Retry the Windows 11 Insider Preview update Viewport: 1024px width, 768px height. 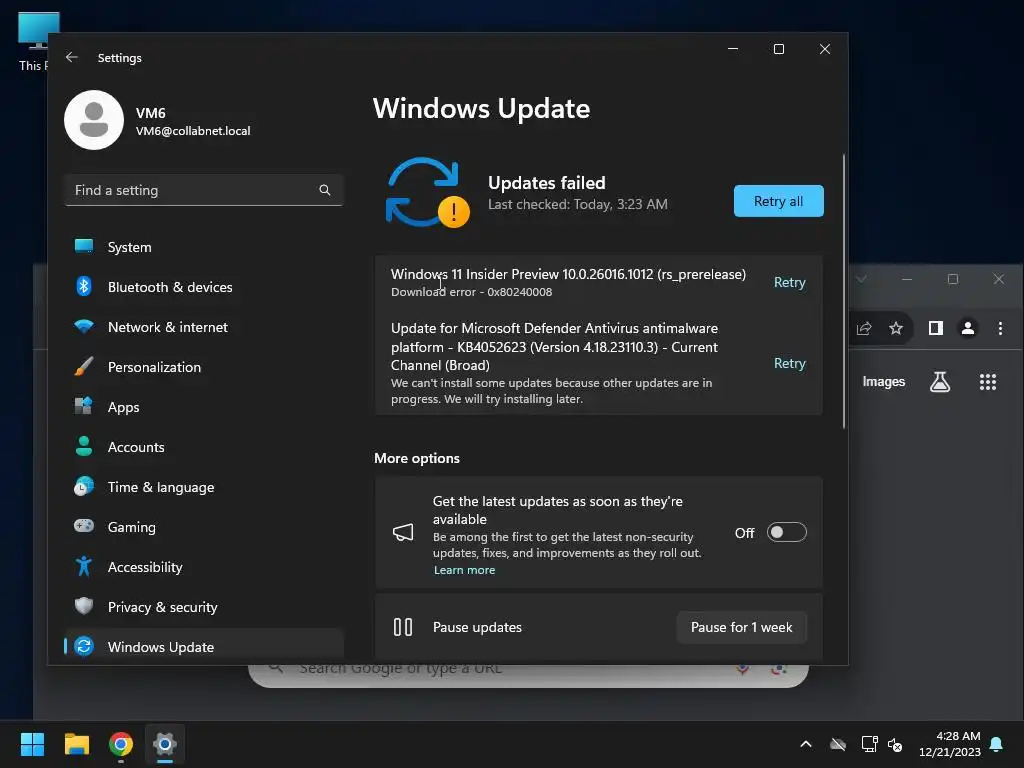pos(790,282)
